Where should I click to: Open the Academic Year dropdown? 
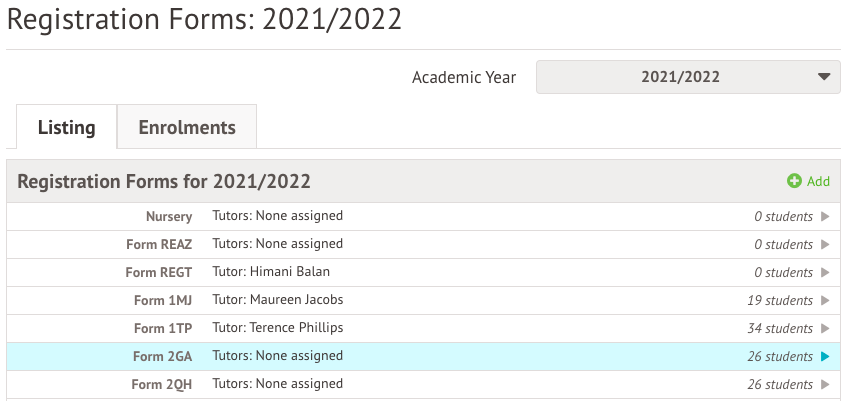coord(688,77)
